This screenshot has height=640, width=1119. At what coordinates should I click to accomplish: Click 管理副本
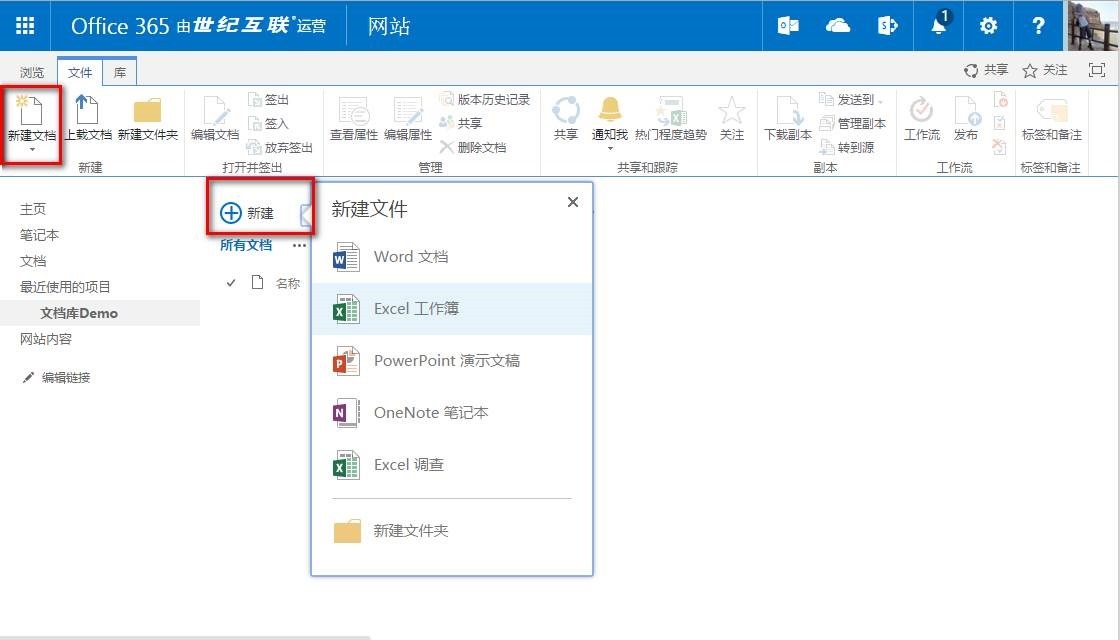853,123
